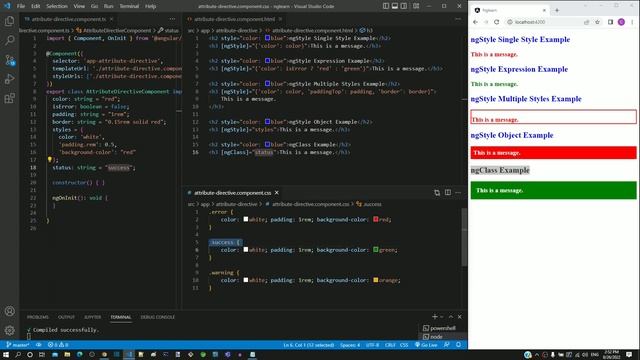The image size is (640, 360).
Task: Start Go Live server from status bar
Action: (x=426, y=345)
